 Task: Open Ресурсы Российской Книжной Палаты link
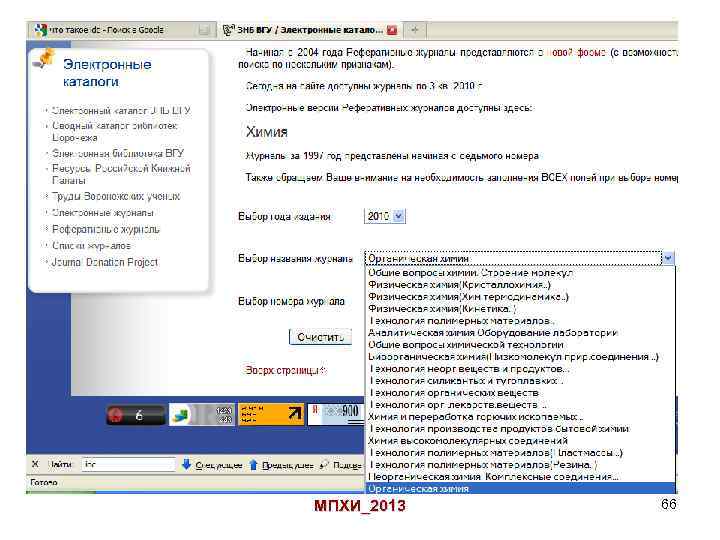coord(121,174)
